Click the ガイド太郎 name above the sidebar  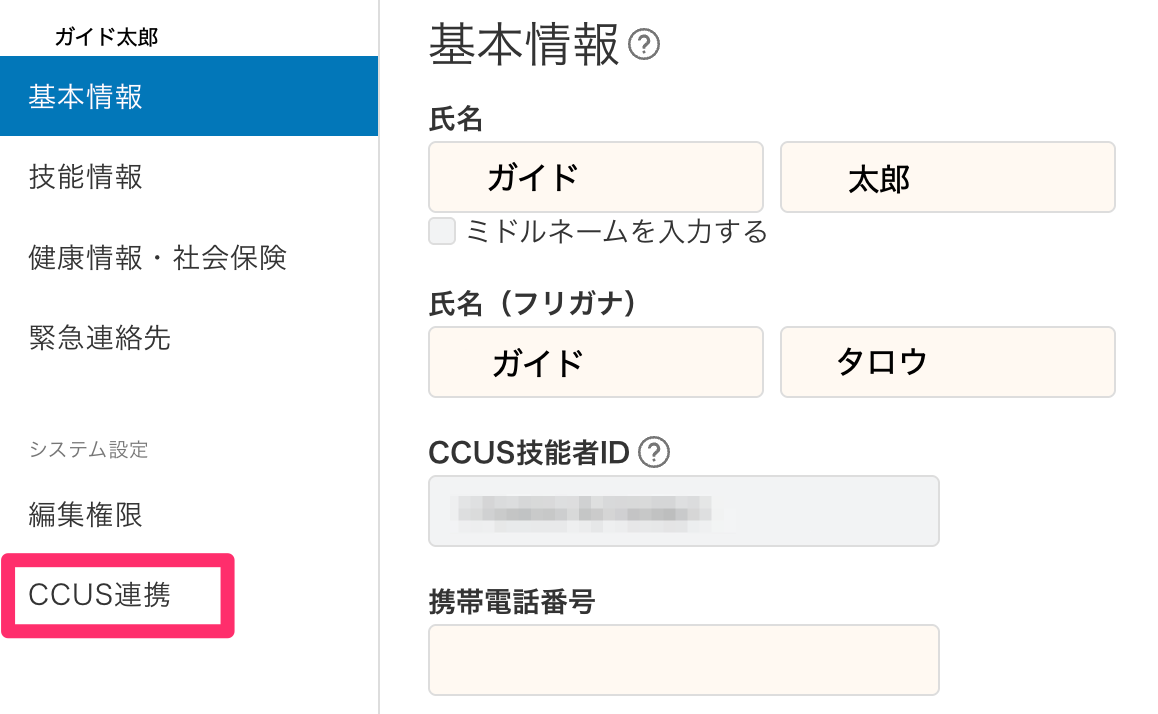[106, 37]
